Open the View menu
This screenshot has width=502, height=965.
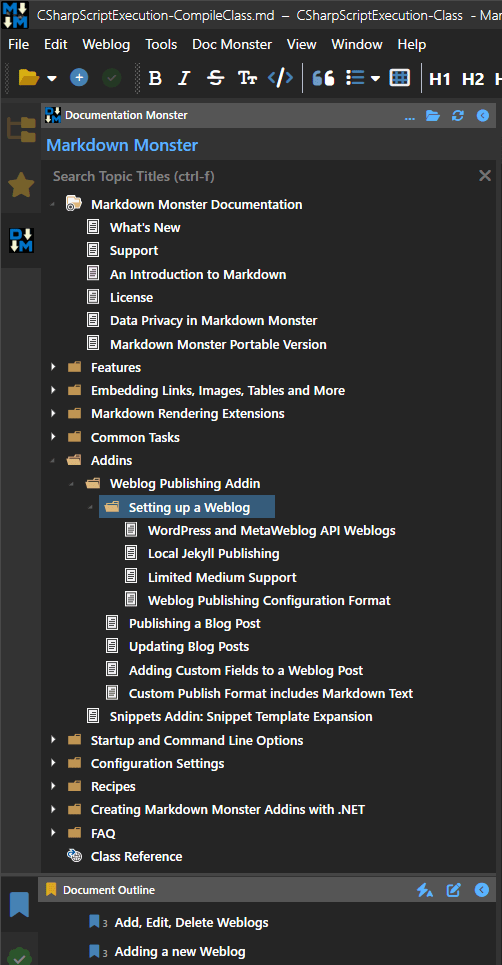point(301,44)
